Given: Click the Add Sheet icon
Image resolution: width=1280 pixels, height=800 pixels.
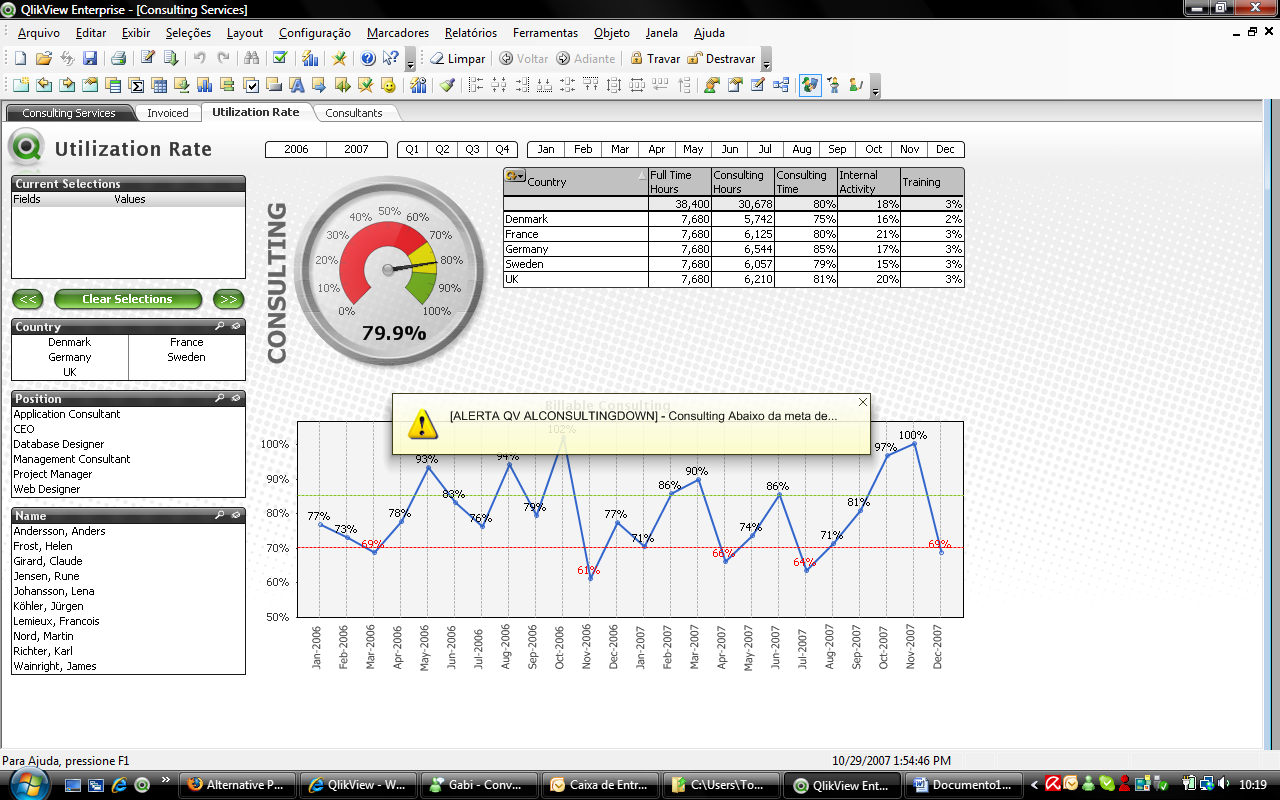Looking at the screenshot, I should (20, 86).
